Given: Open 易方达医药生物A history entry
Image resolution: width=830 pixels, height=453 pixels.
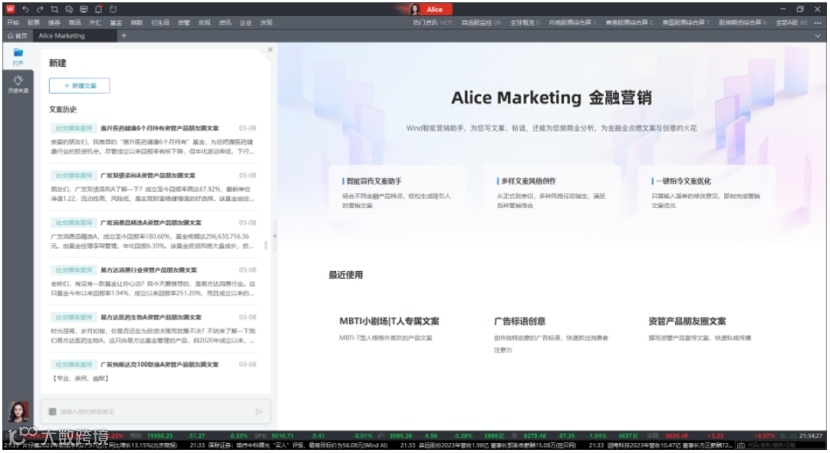Looking at the screenshot, I should pos(153,329).
